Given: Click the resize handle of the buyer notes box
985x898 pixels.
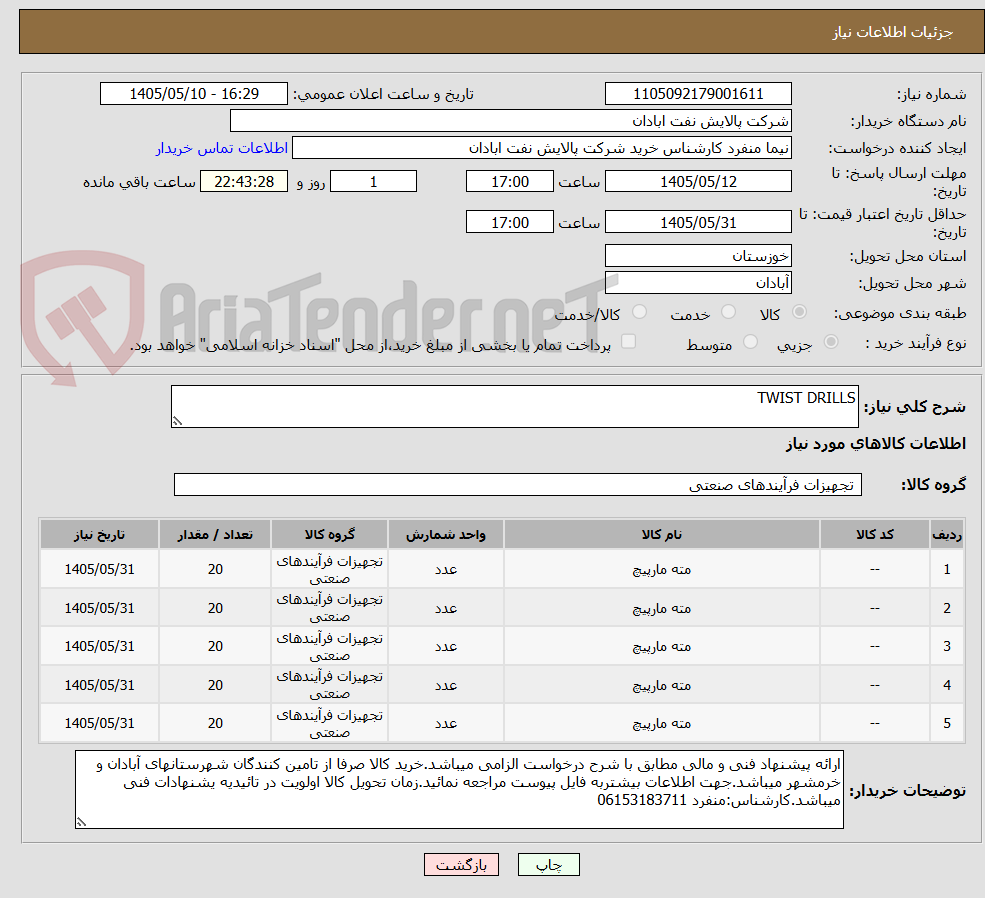Looking at the screenshot, I should click(81, 822).
